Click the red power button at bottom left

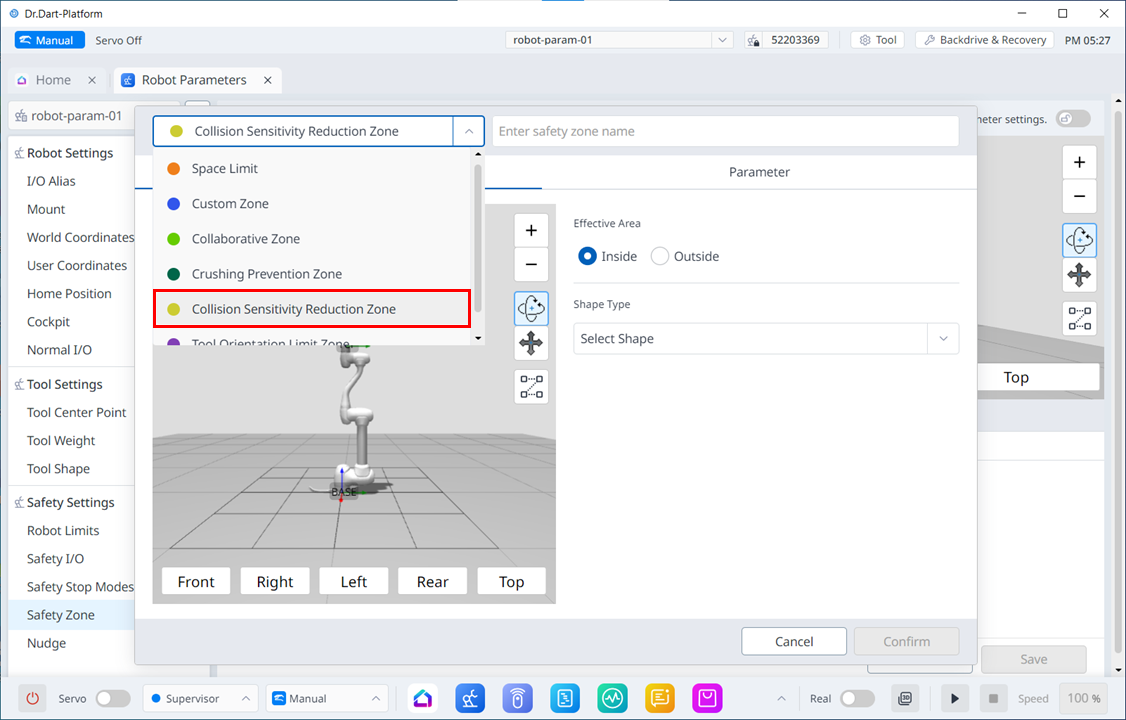32,698
